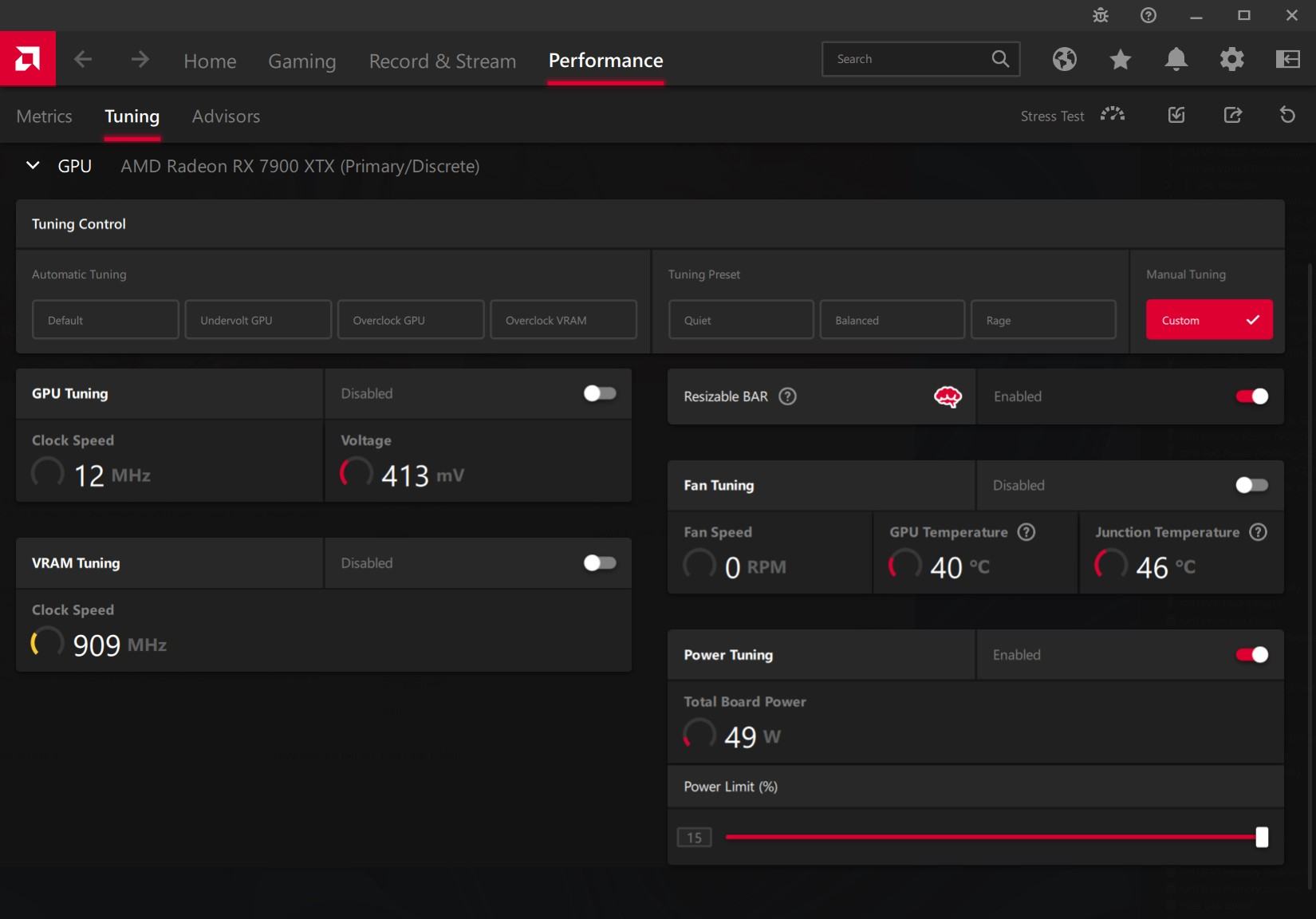Screen dimensions: 1316x919
Task: Open the bug report icon
Action: (x=1101, y=15)
